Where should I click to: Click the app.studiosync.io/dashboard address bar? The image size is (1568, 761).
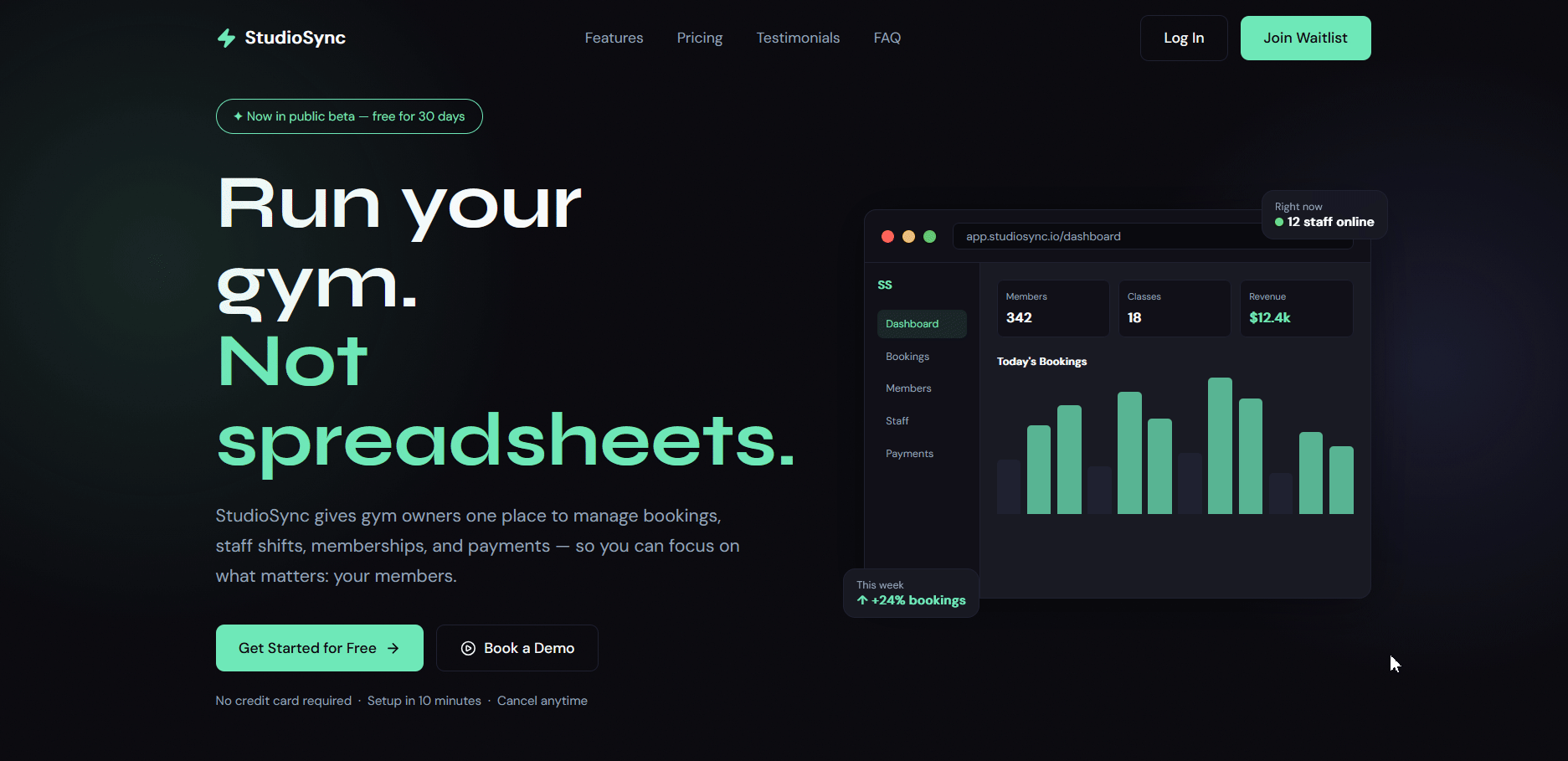pos(1105,237)
